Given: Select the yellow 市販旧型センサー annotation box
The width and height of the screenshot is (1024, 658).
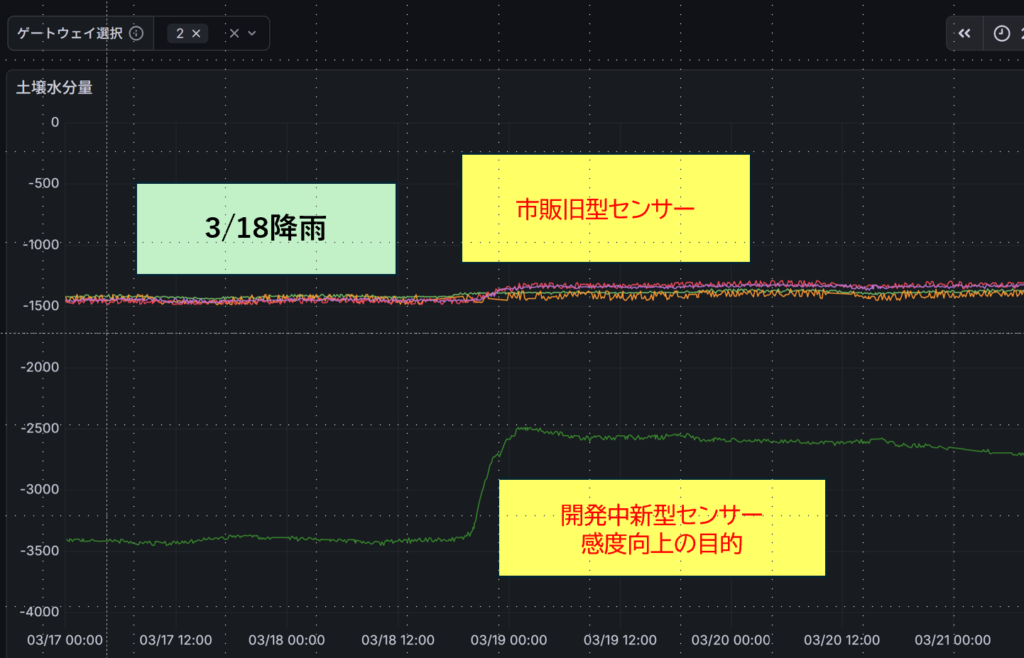Looking at the screenshot, I should pyautogui.click(x=605, y=208).
